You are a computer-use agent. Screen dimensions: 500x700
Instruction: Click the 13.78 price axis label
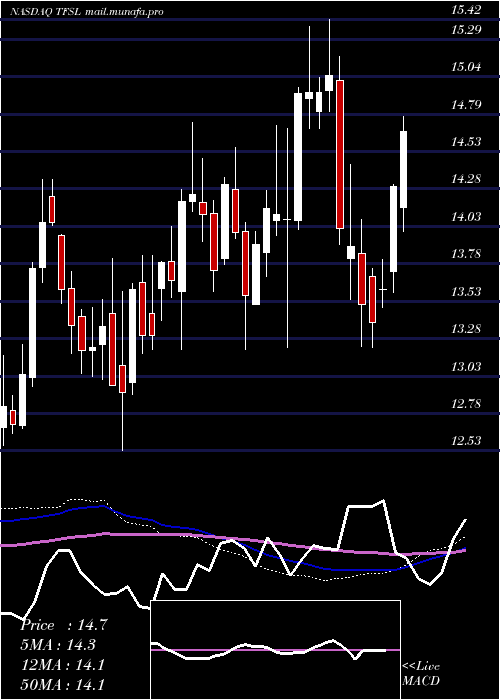tap(466, 254)
